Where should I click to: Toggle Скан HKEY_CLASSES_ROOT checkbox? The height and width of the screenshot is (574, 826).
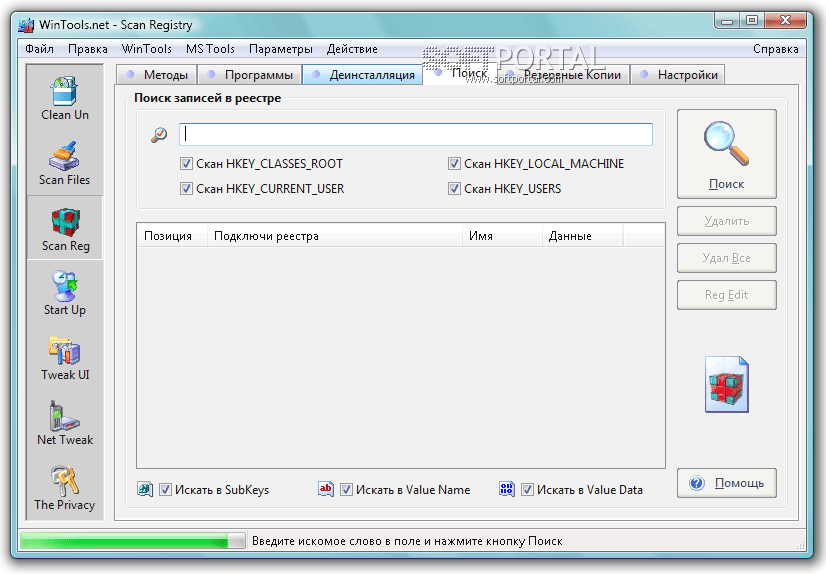point(186,164)
